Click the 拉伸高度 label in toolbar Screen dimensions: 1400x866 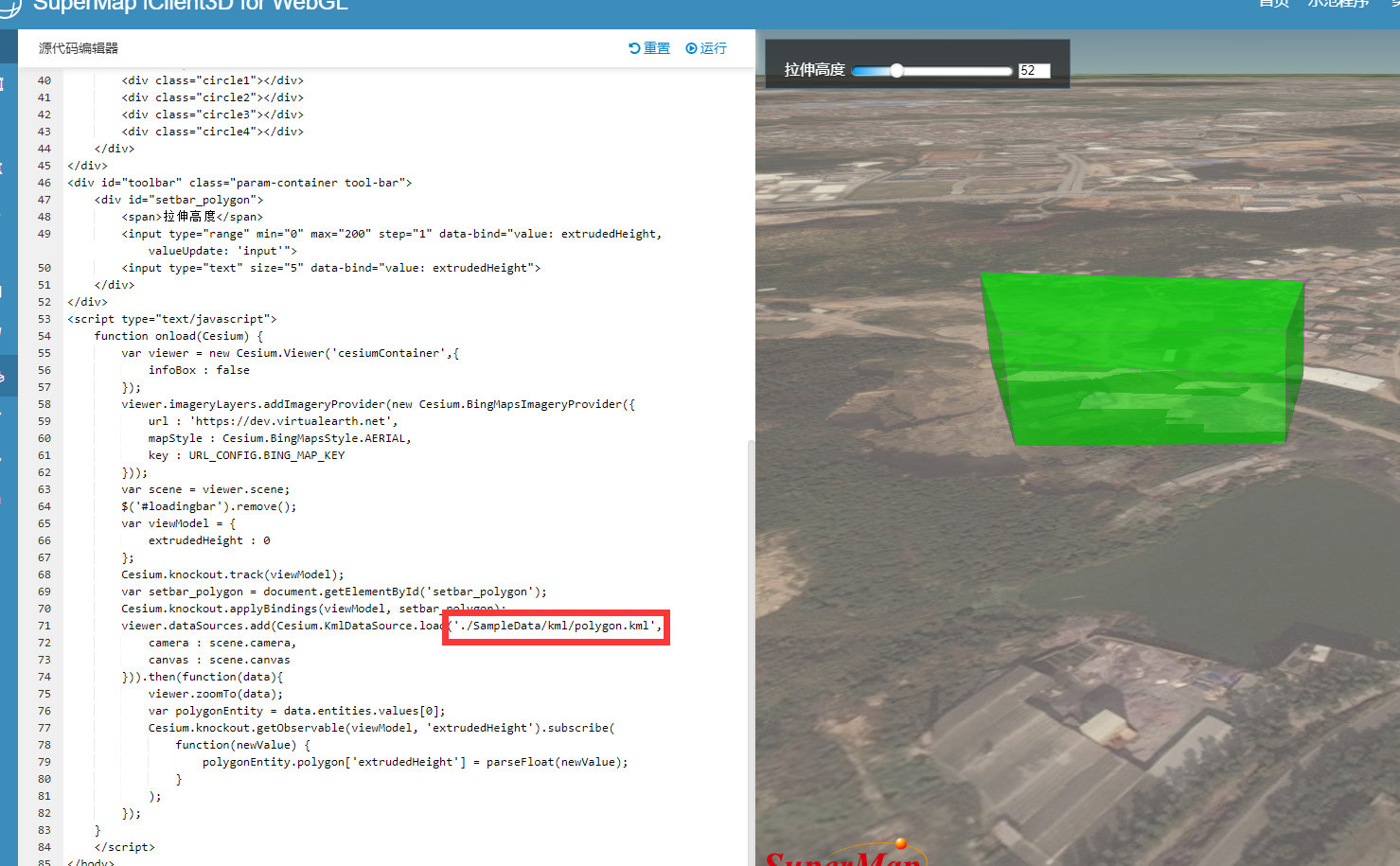point(814,70)
